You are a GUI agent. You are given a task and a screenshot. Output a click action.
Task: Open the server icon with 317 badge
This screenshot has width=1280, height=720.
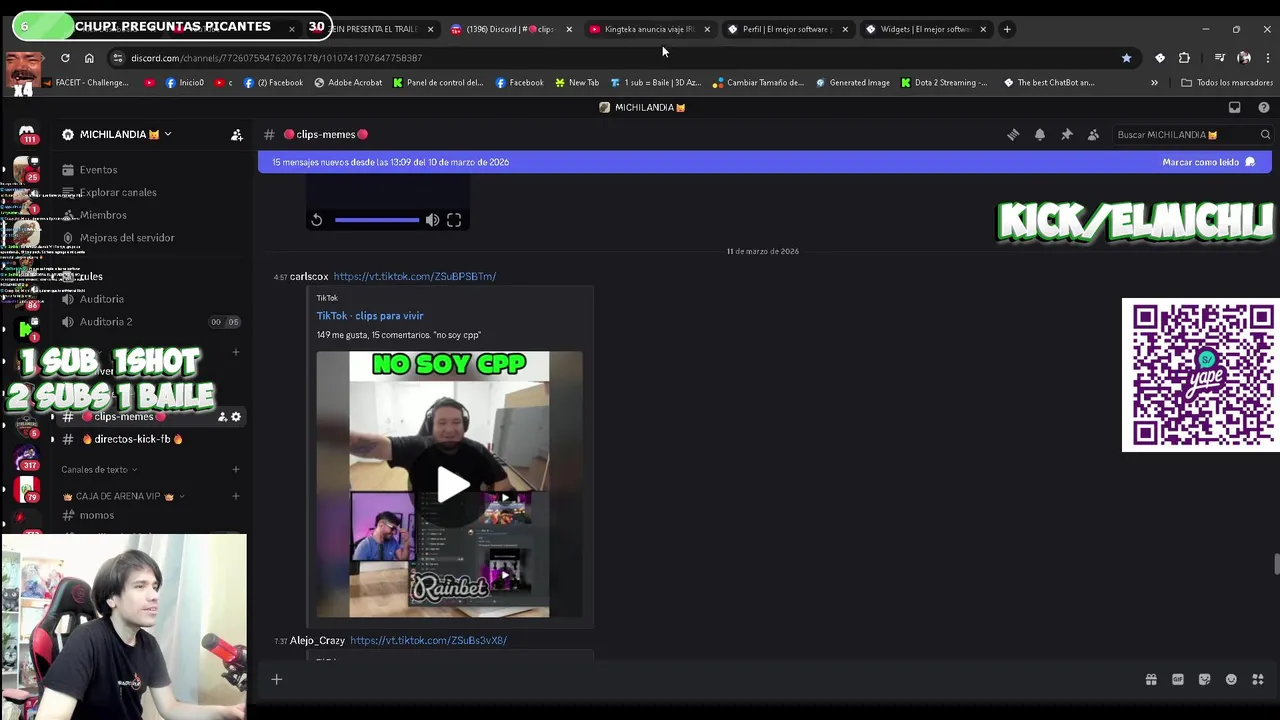[x=27, y=458]
